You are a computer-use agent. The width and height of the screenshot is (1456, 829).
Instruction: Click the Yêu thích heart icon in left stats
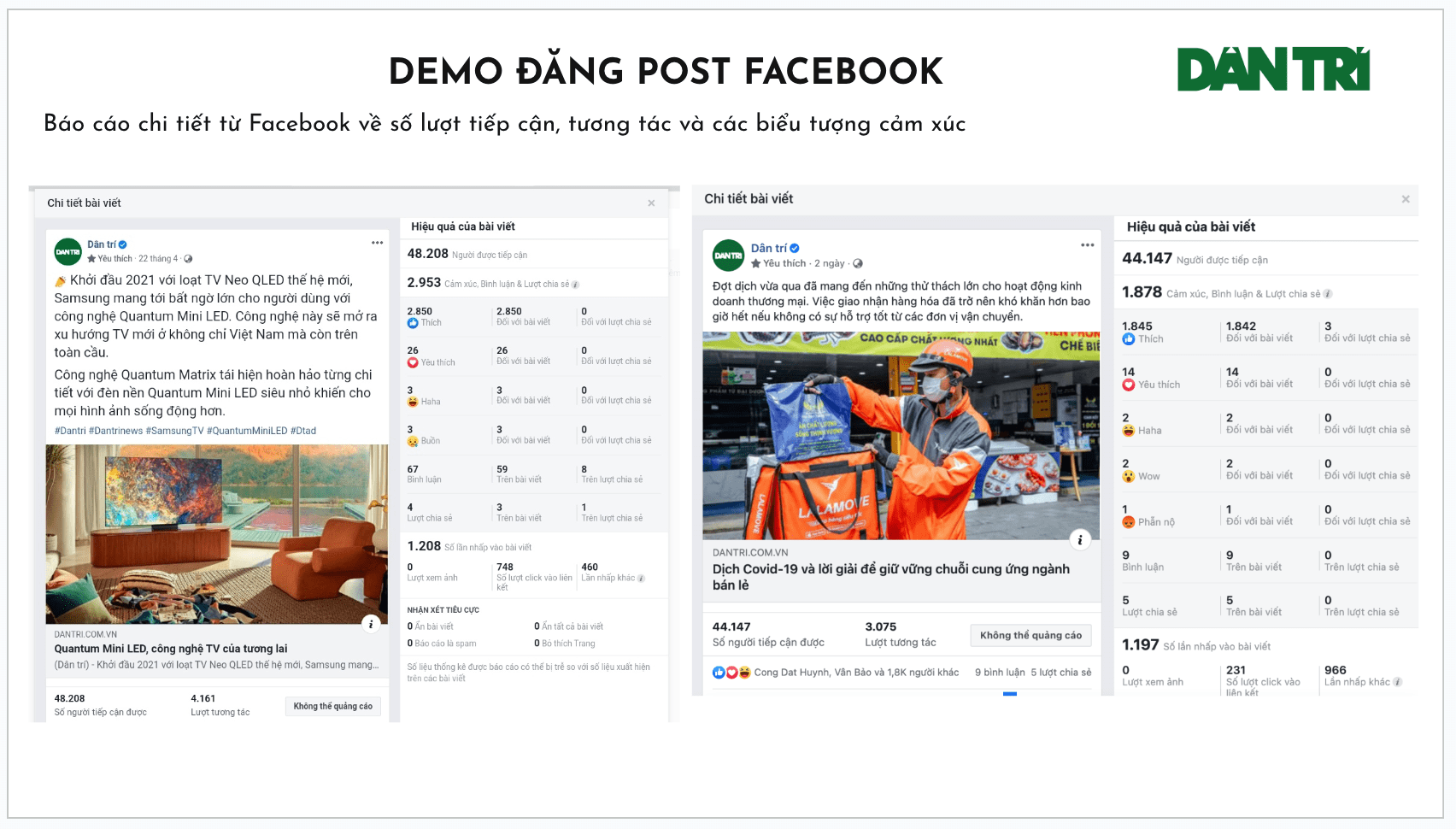pos(413,362)
